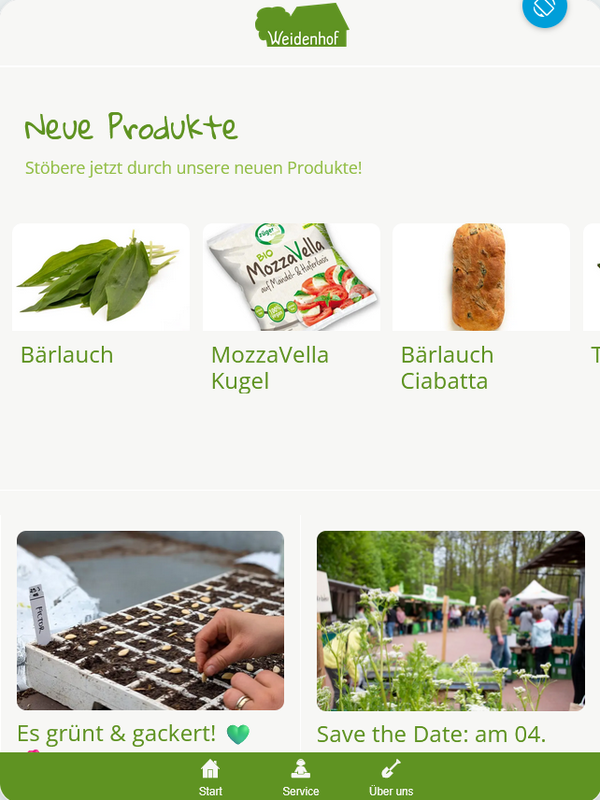Tap the Start house icon
The height and width of the screenshot is (800, 600).
click(x=210, y=768)
